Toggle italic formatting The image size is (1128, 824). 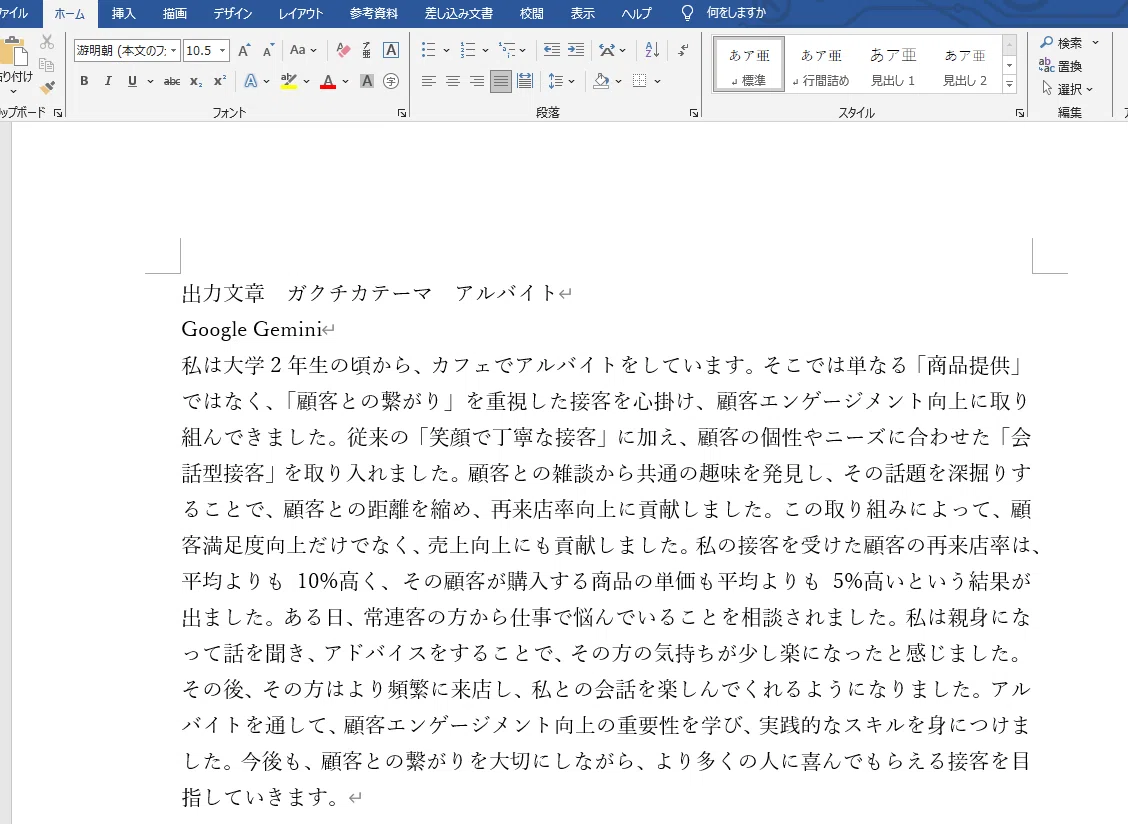[x=108, y=81]
